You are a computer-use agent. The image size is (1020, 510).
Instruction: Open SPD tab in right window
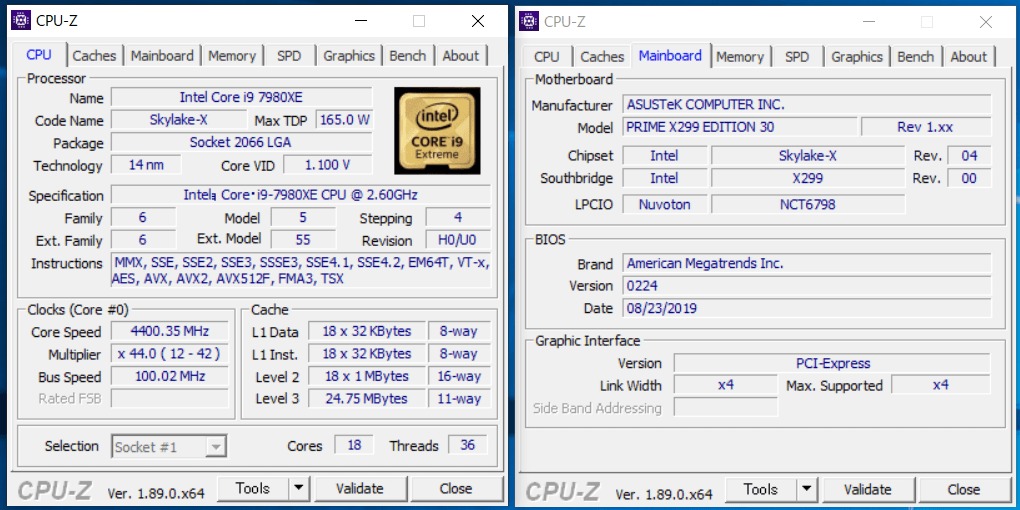click(x=797, y=57)
